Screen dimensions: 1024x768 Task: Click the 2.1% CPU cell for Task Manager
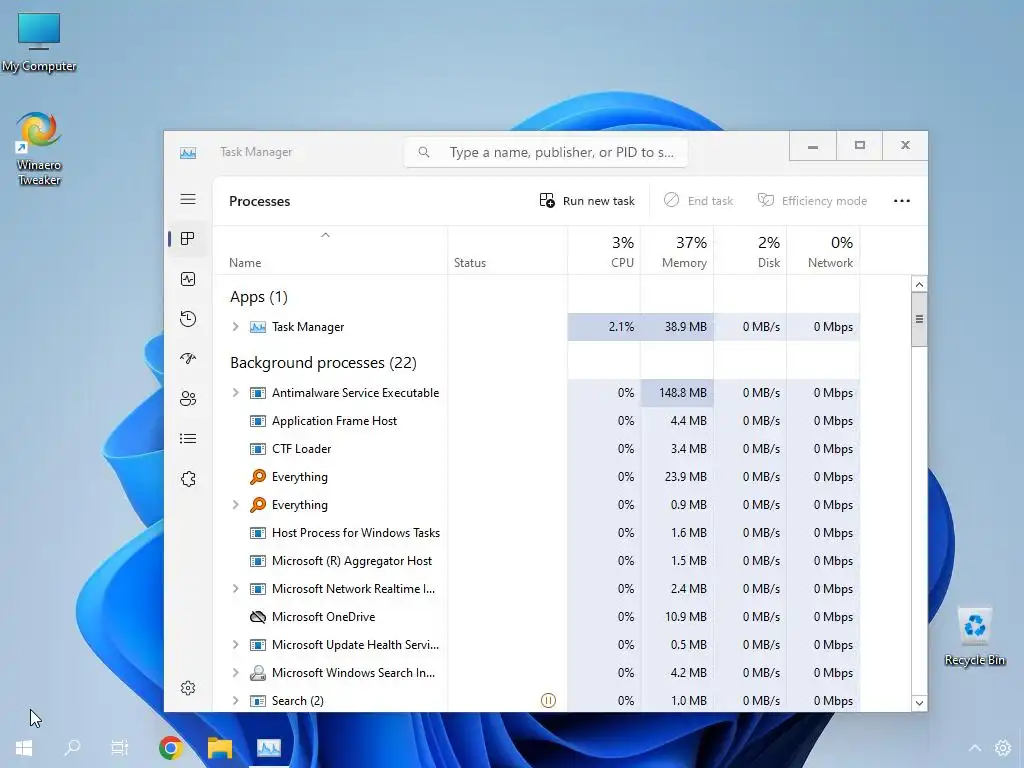tap(604, 327)
